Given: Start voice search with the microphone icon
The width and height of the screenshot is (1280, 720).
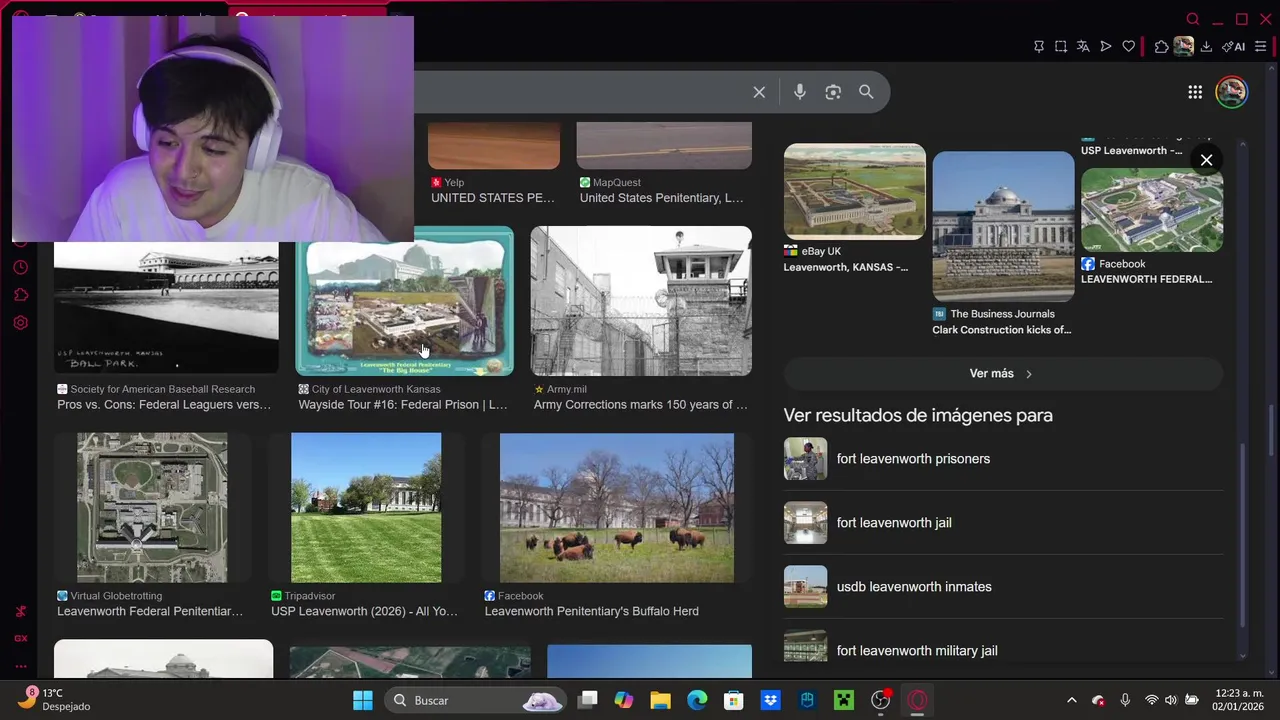Looking at the screenshot, I should [x=800, y=92].
